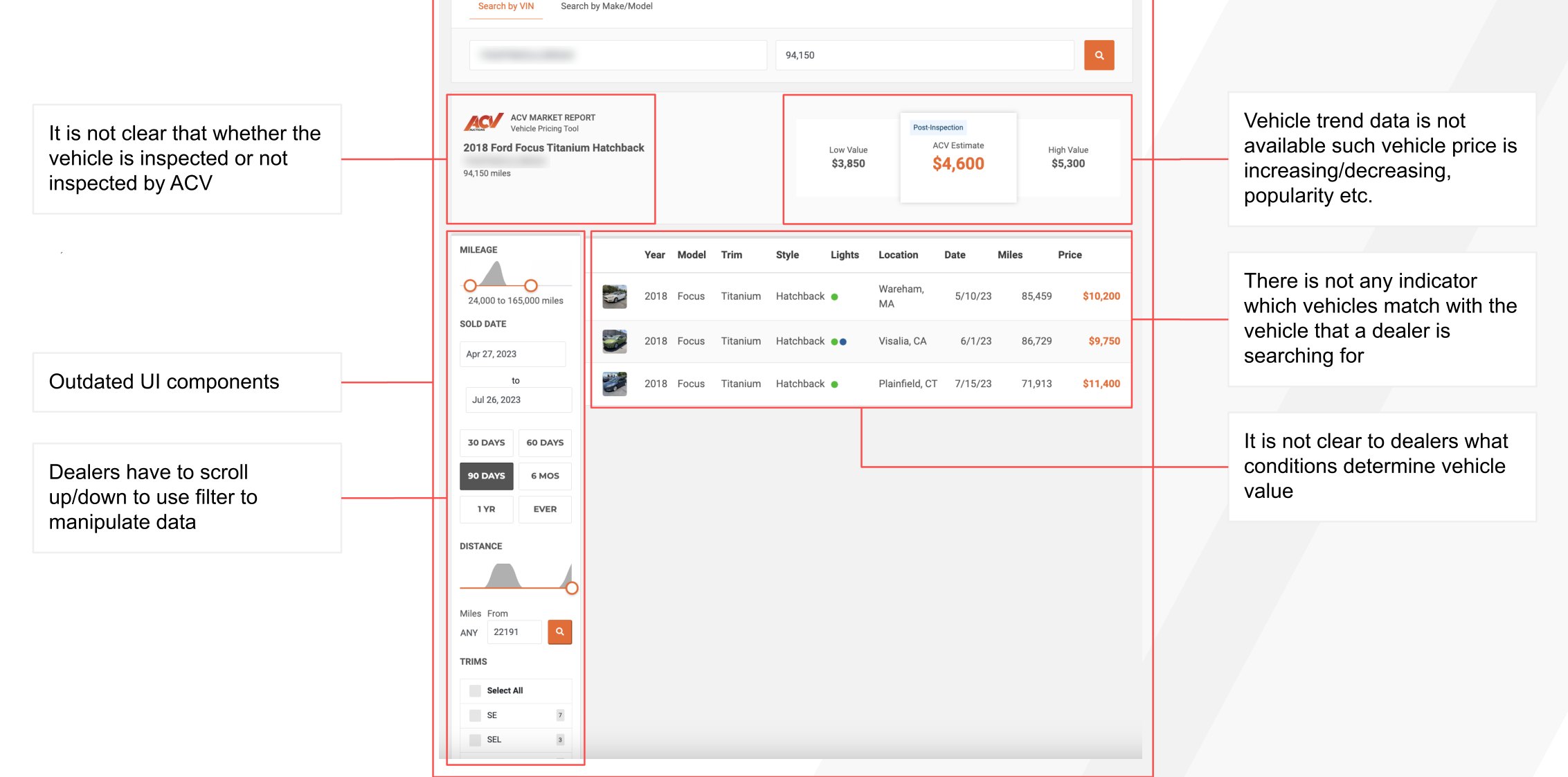Viewport: 1568px width, 777px height.
Task: Click the orange distance zip search button
Action: click(559, 632)
